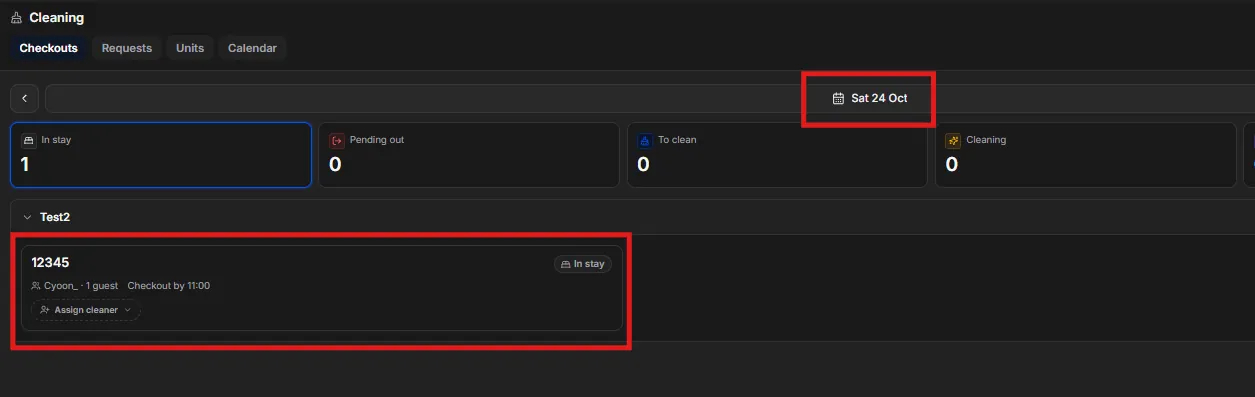Click the calendar icon beside Sat 24 Oct
This screenshot has width=1255, height=397.
pyautogui.click(x=839, y=98)
